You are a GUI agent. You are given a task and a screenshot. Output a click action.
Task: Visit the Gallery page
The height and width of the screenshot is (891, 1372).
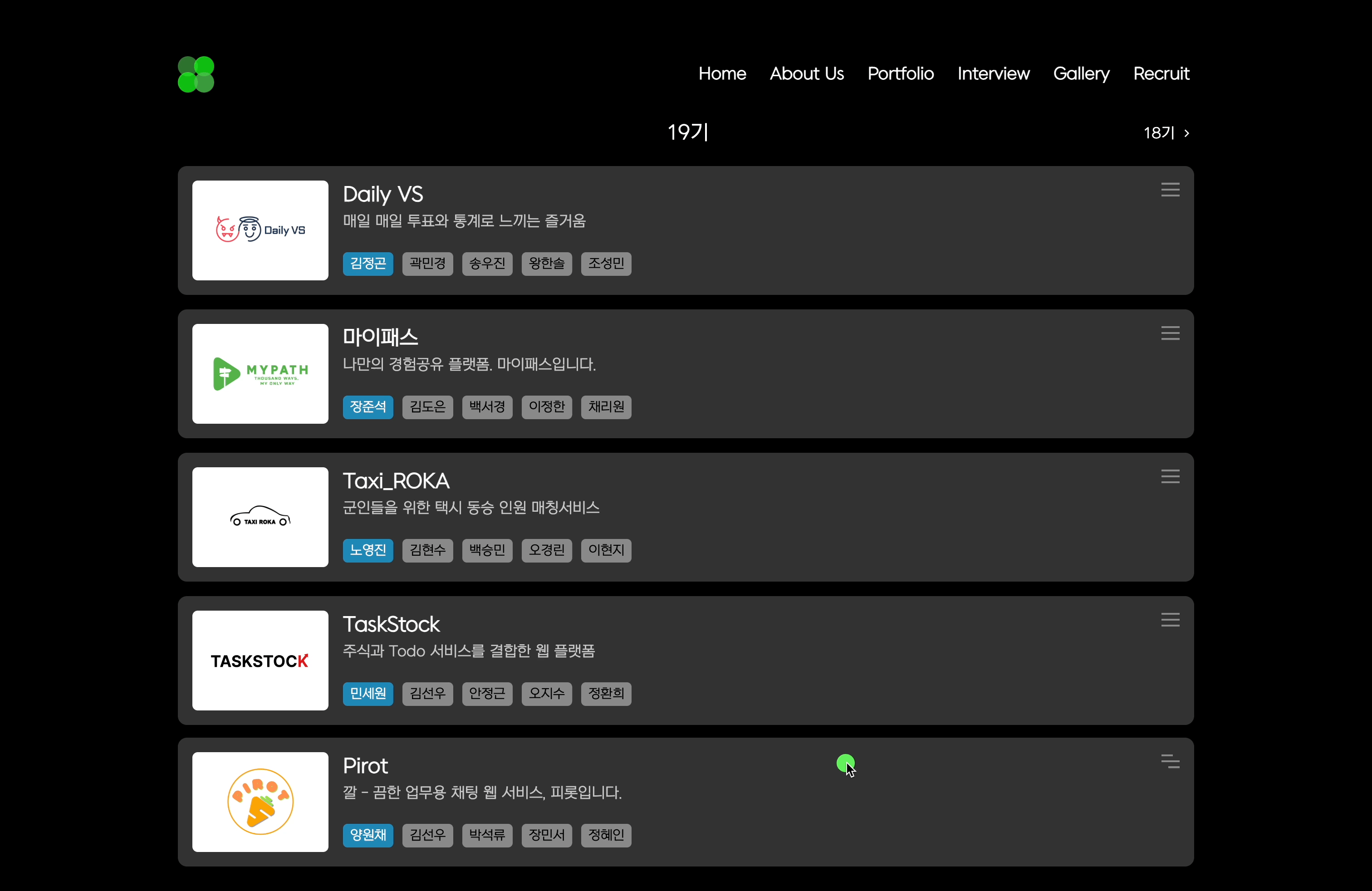[x=1082, y=74]
